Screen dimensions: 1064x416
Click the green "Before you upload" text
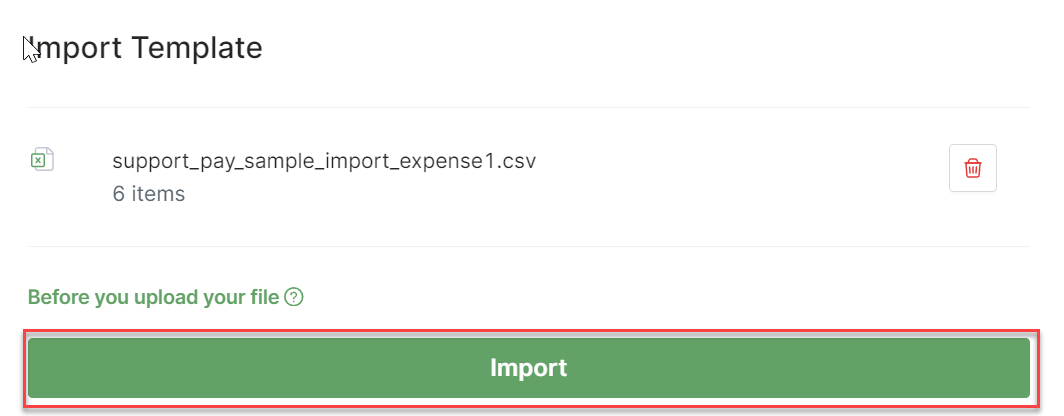pyautogui.click(x=153, y=297)
